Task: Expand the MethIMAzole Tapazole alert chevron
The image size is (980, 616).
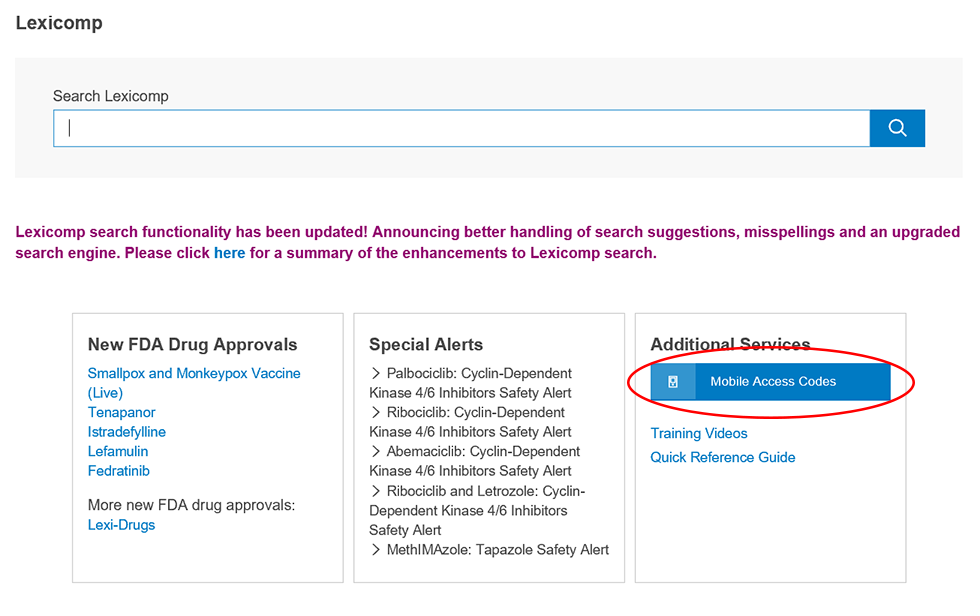Action: [x=376, y=550]
